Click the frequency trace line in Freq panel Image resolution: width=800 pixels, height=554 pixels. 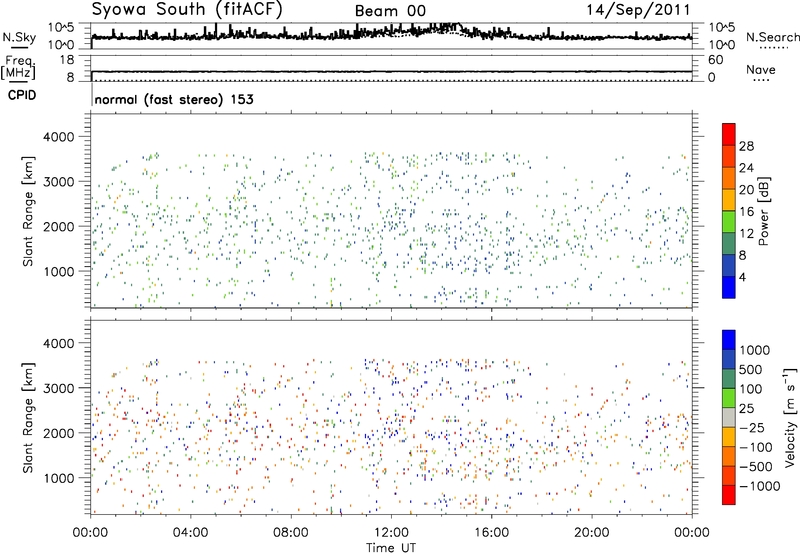coord(392,72)
